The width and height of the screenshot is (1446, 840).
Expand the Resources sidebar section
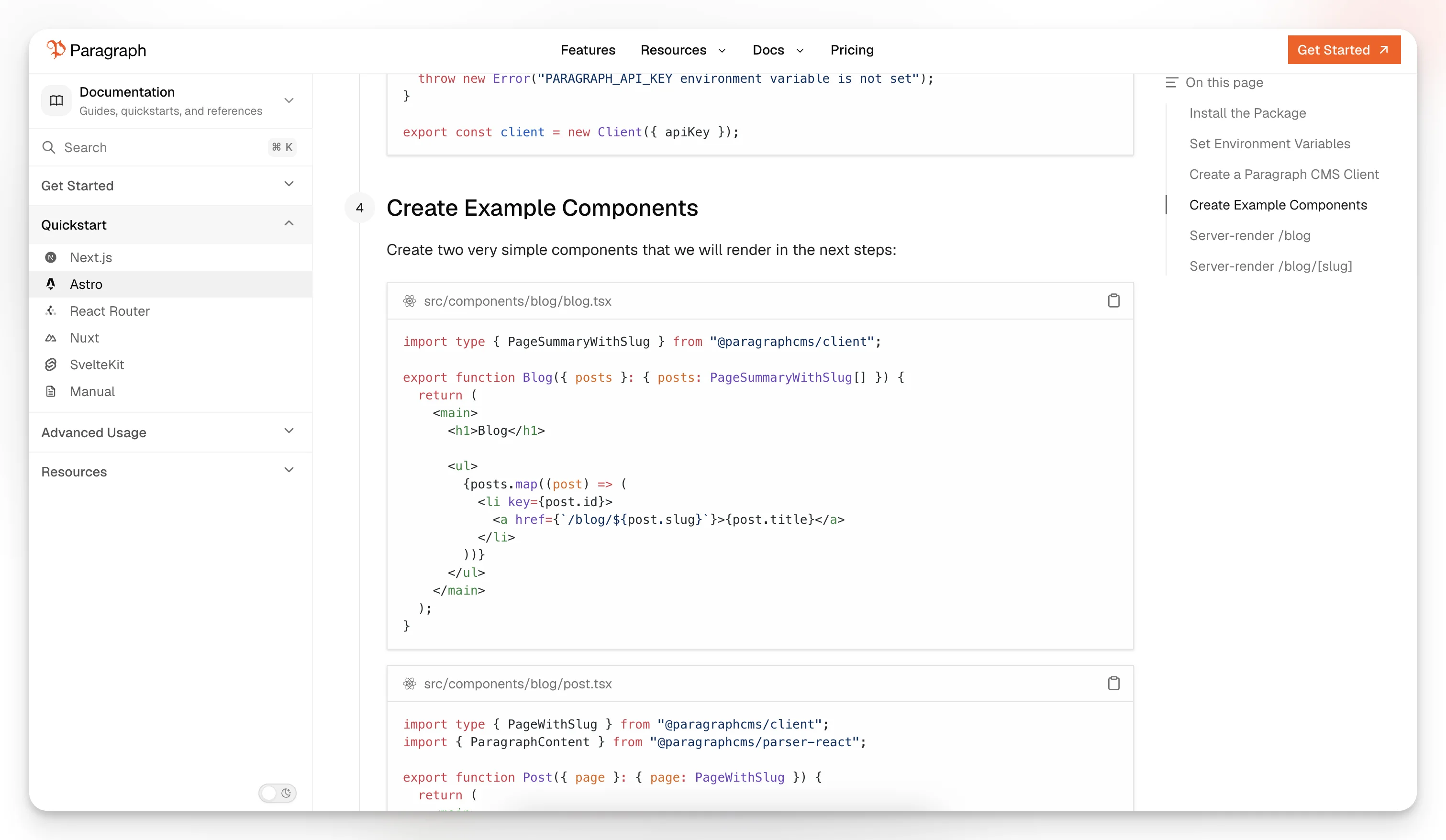tap(170, 472)
